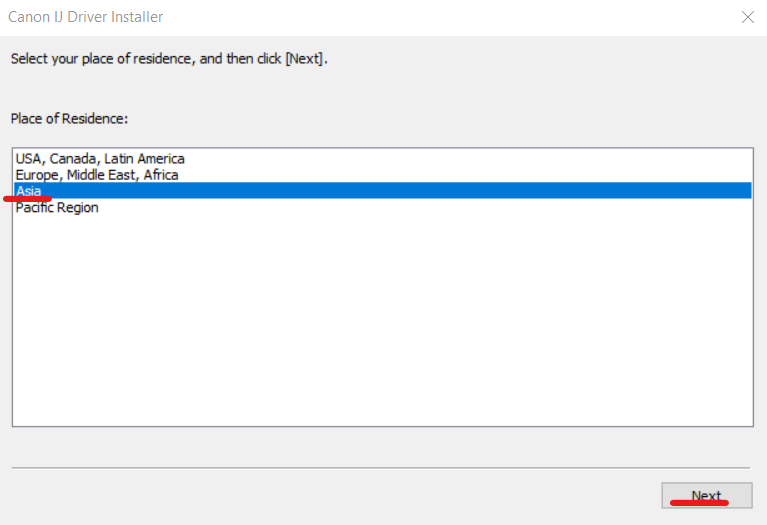The image size is (767, 525).
Task: Click the last region listed under Asia
Action: pos(57,208)
